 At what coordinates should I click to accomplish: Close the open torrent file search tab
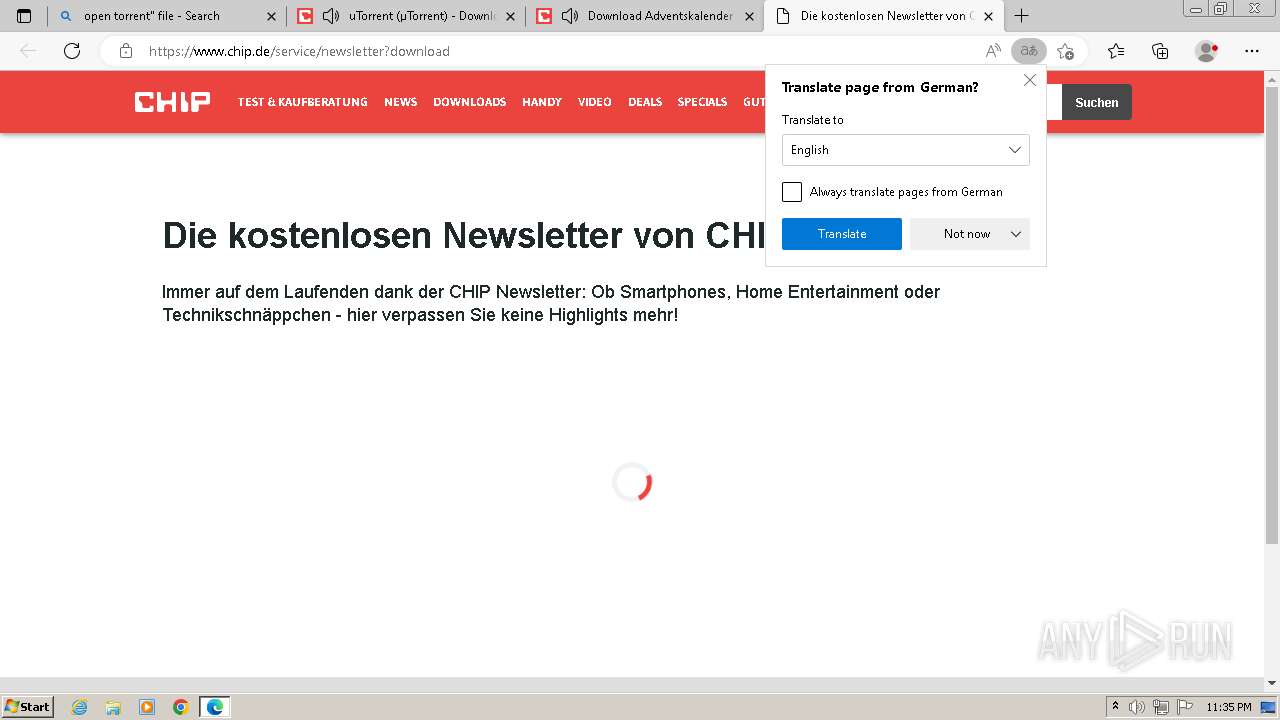pos(271,16)
